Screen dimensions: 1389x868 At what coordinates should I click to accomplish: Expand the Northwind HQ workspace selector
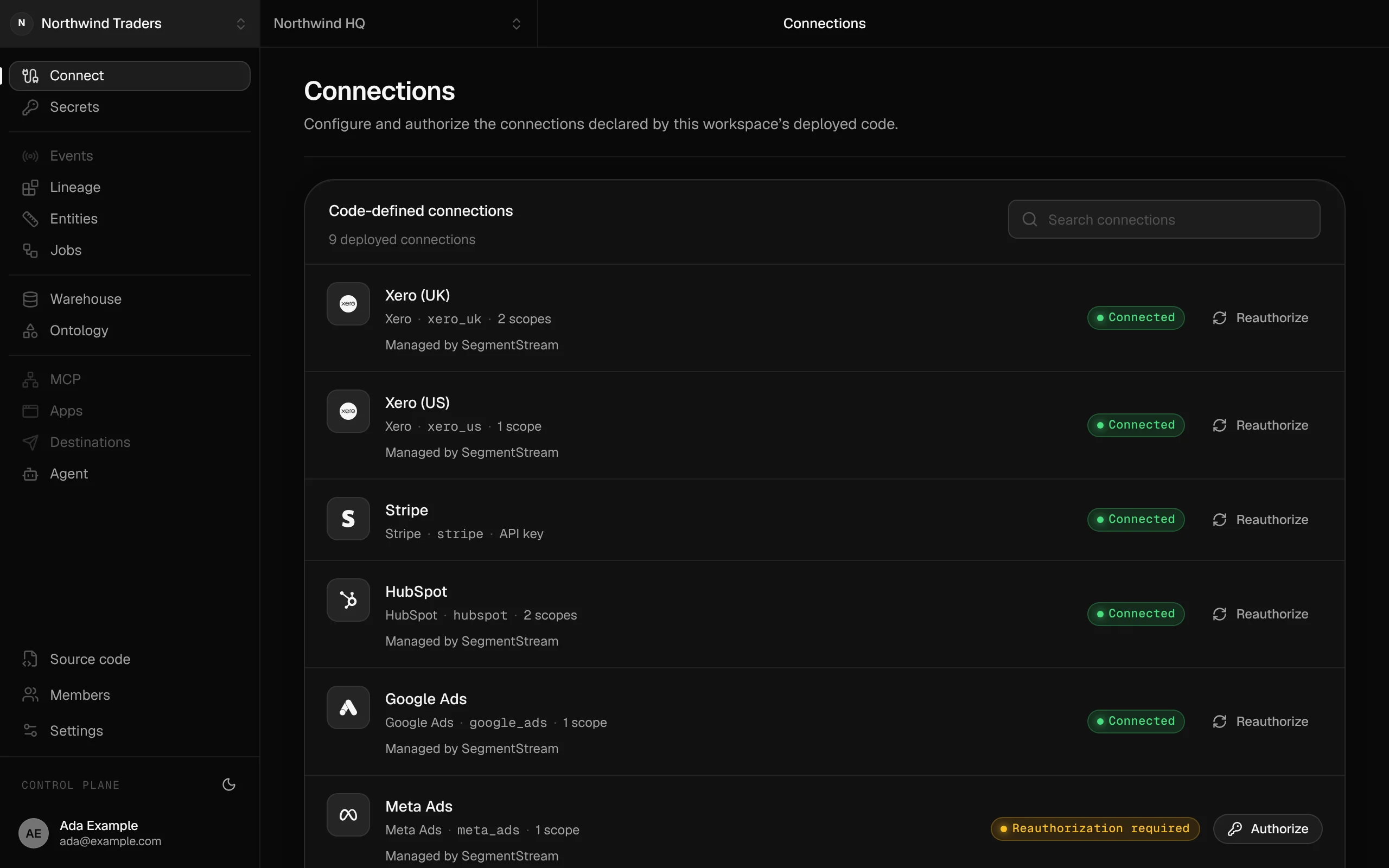tap(398, 23)
